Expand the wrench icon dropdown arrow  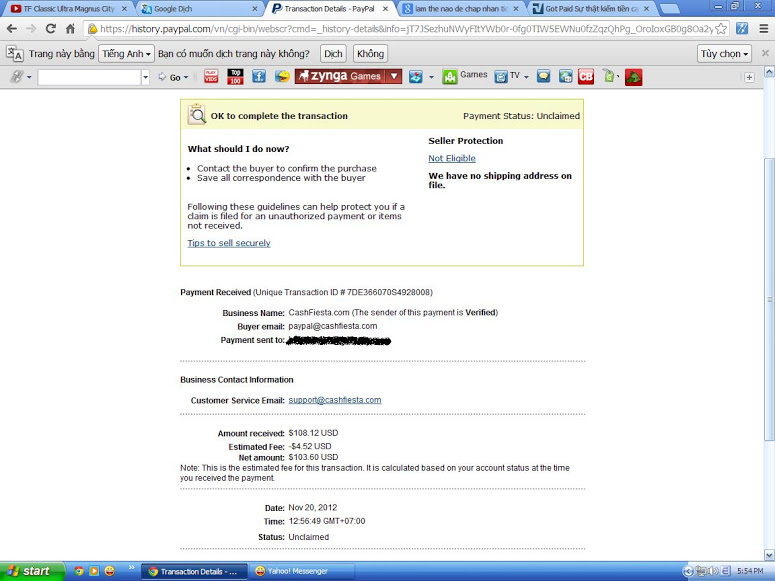pos(29,77)
